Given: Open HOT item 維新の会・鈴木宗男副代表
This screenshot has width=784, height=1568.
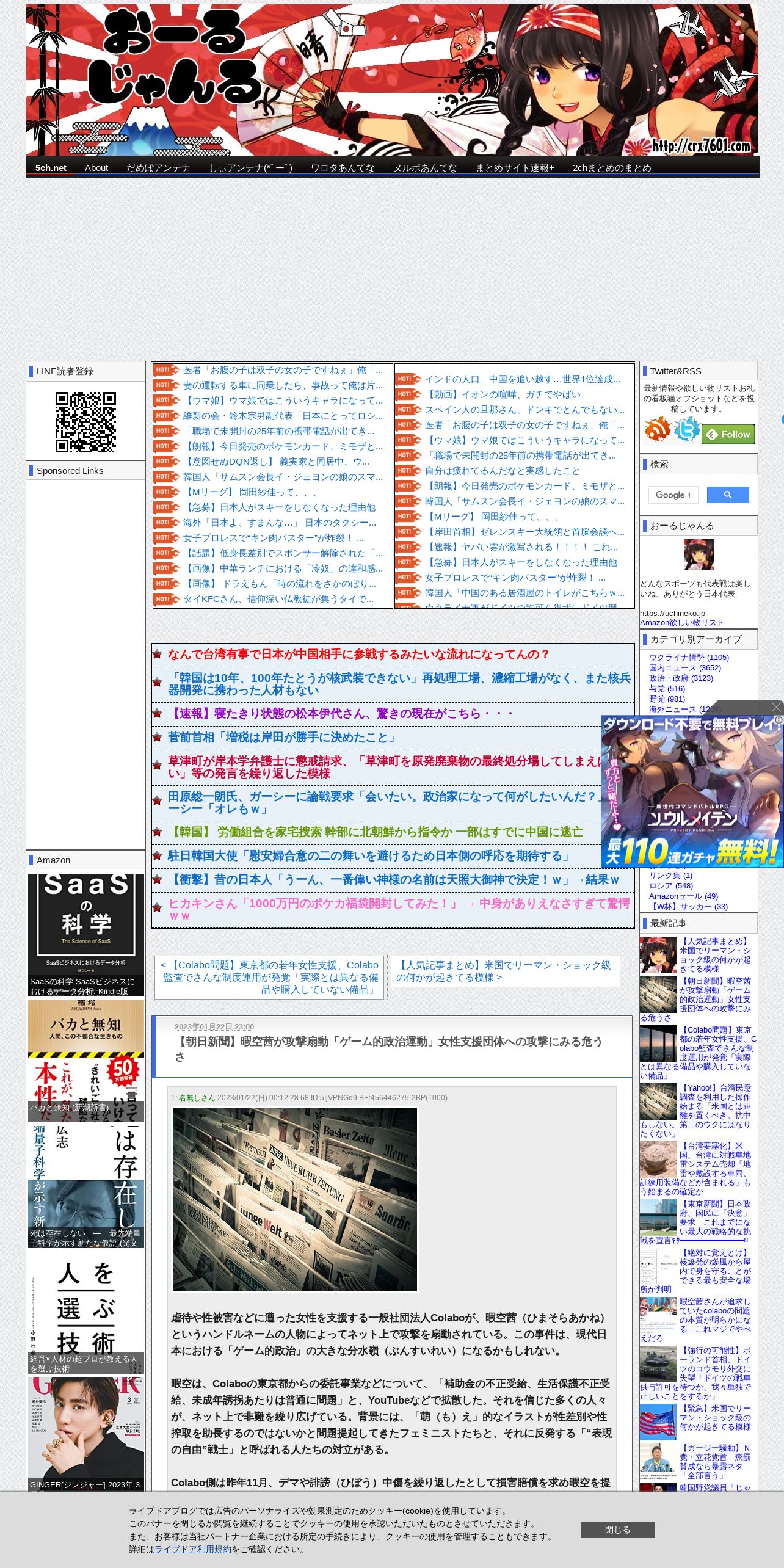Looking at the screenshot, I should (283, 416).
